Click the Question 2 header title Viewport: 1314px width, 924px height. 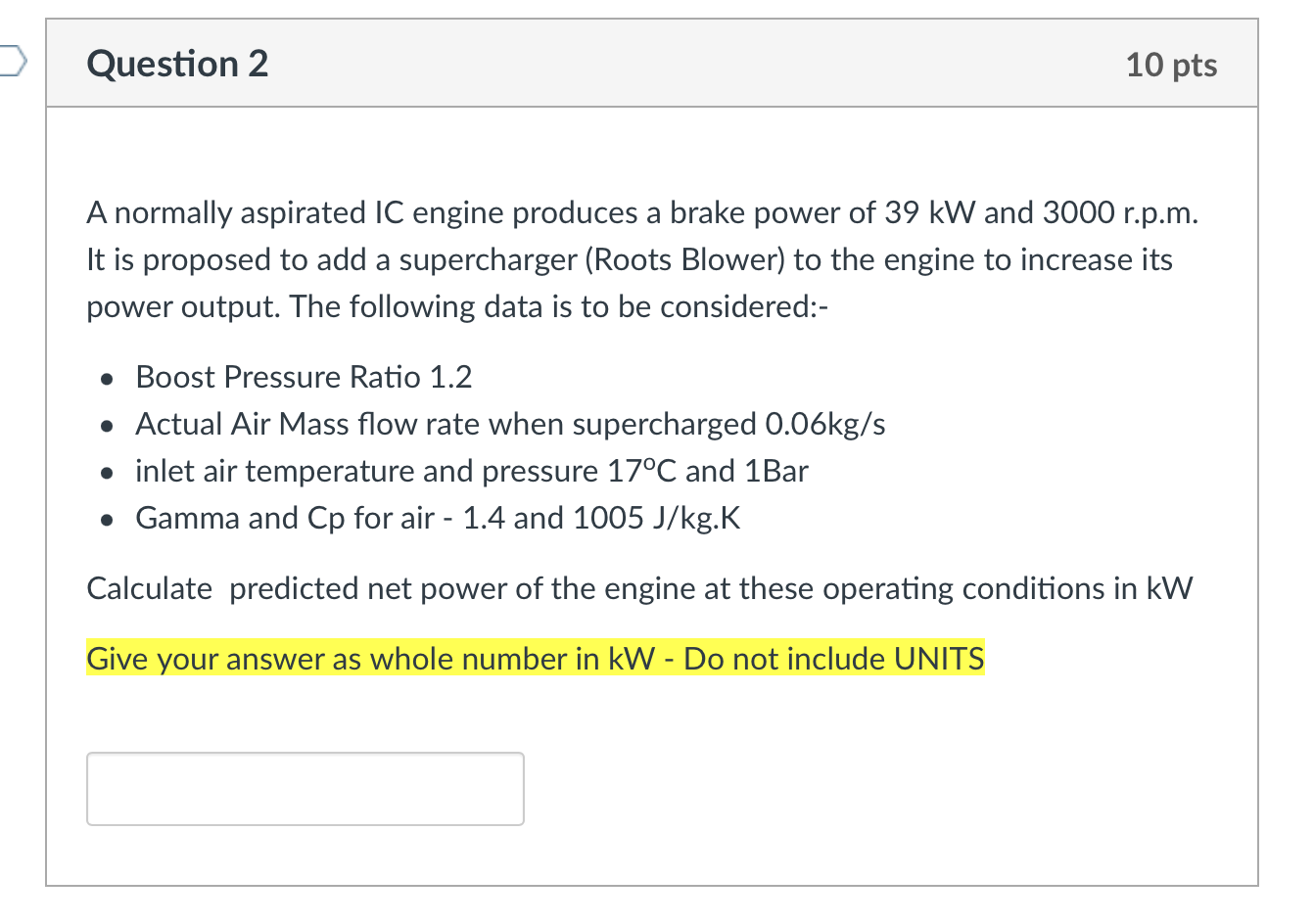pyautogui.click(x=176, y=64)
